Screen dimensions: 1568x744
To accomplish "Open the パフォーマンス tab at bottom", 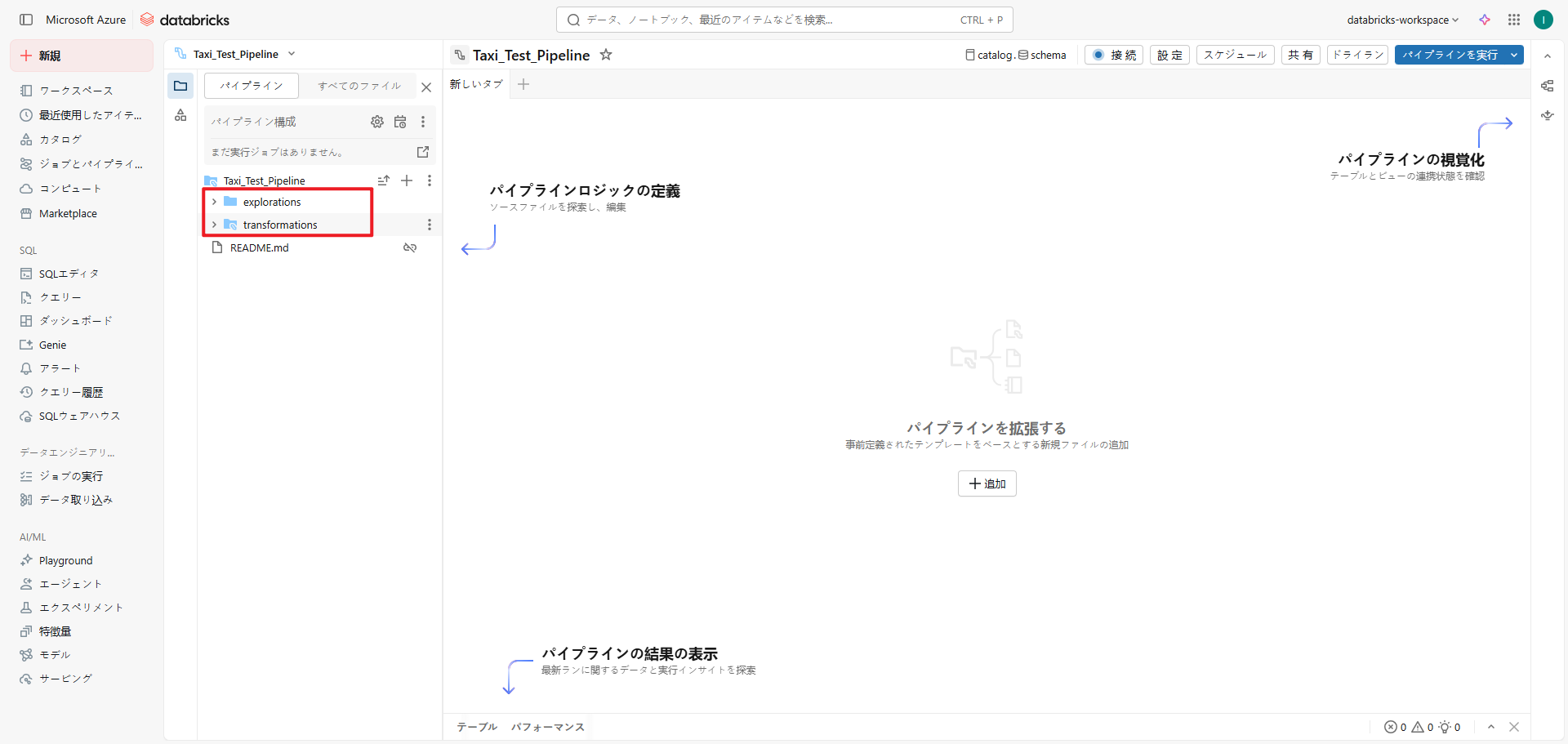I will tap(547, 727).
